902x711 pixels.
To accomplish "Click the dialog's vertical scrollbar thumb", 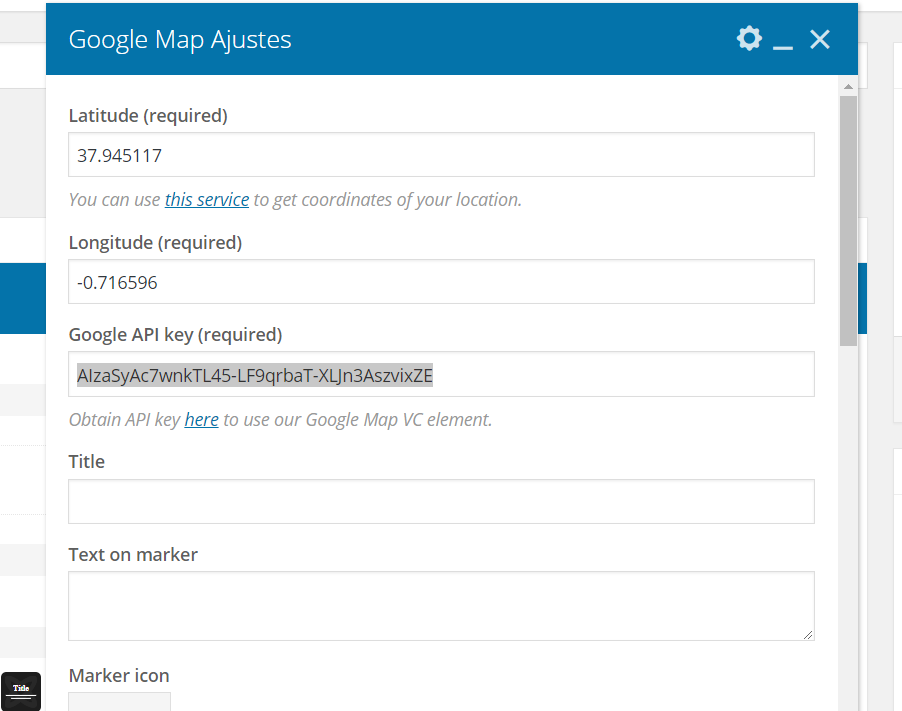I will [x=848, y=220].
